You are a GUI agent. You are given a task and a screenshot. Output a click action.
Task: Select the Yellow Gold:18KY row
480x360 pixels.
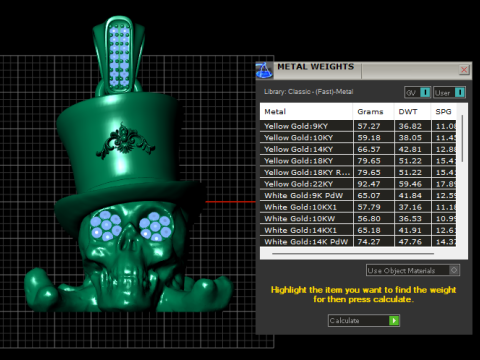click(358, 161)
